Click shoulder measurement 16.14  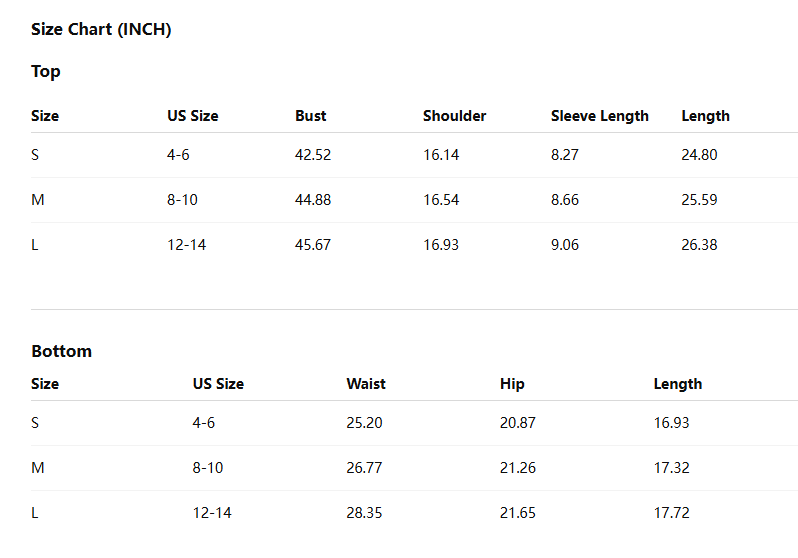pyautogui.click(x=441, y=155)
